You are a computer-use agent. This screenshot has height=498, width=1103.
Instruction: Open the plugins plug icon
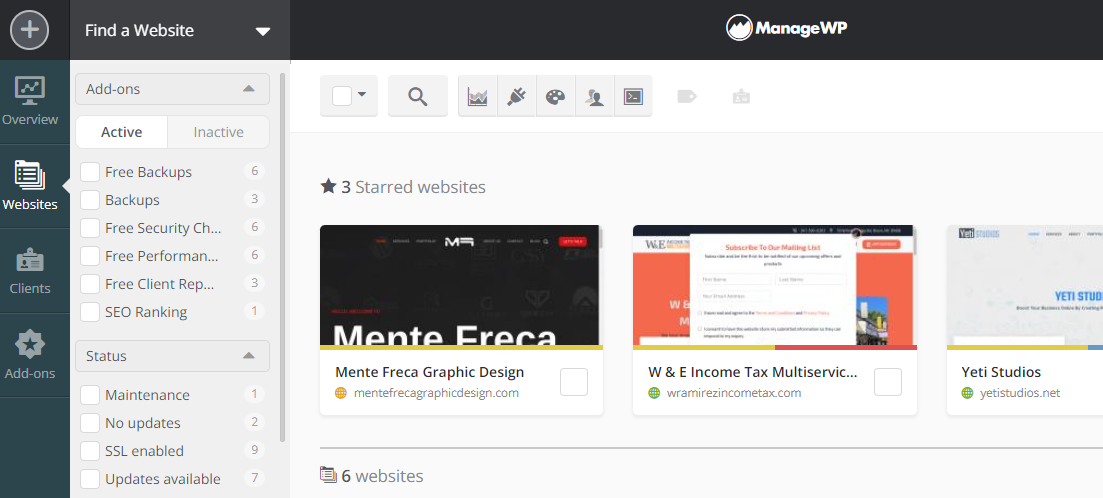click(516, 96)
